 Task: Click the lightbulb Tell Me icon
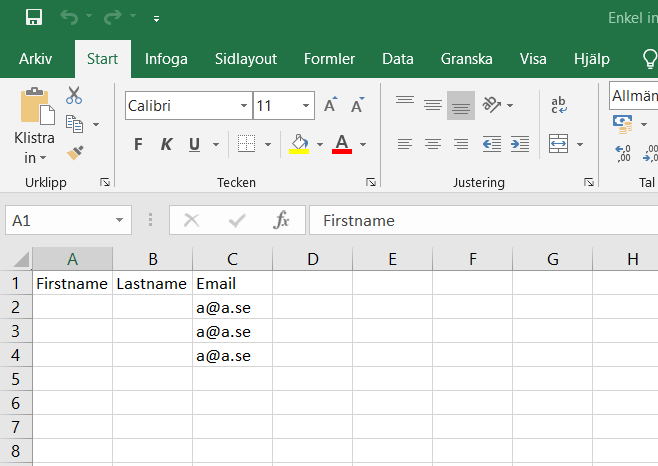tap(650, 59)
